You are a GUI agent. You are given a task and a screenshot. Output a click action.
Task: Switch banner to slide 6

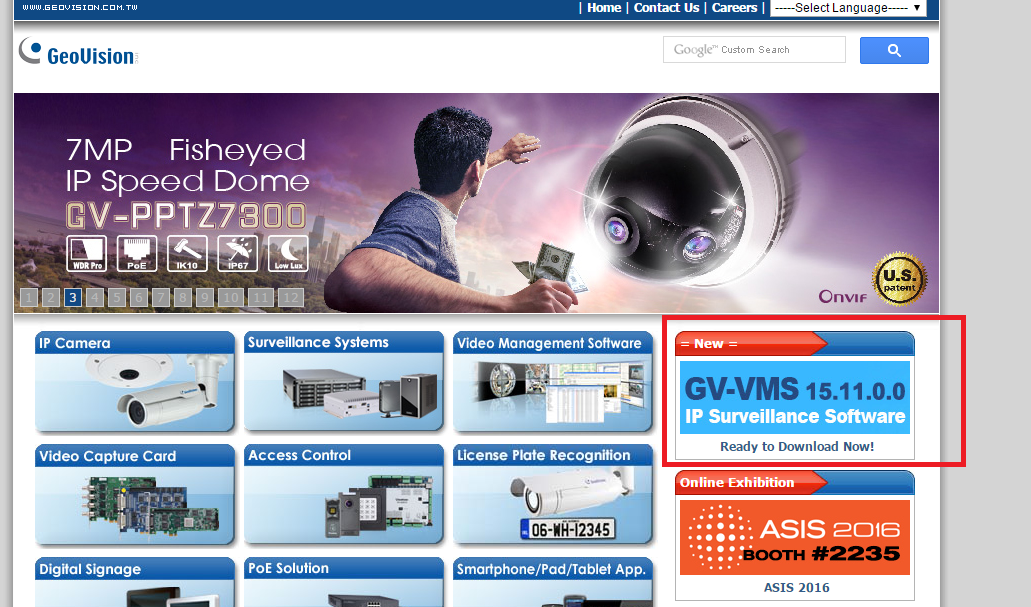click(x=139, y=297)
